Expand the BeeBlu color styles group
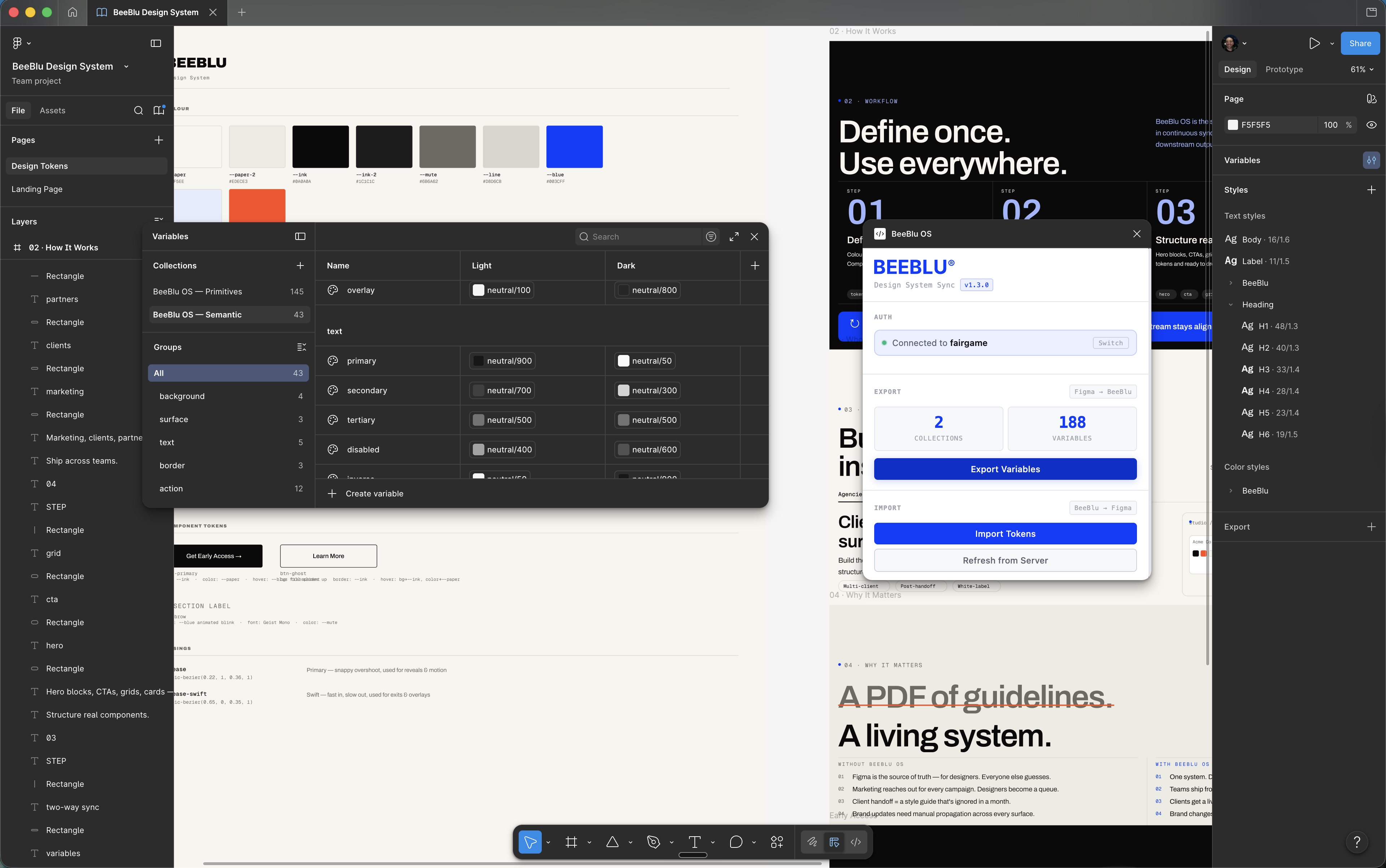This screenshot has height=868, width=1386. [x=1230, y=491]
